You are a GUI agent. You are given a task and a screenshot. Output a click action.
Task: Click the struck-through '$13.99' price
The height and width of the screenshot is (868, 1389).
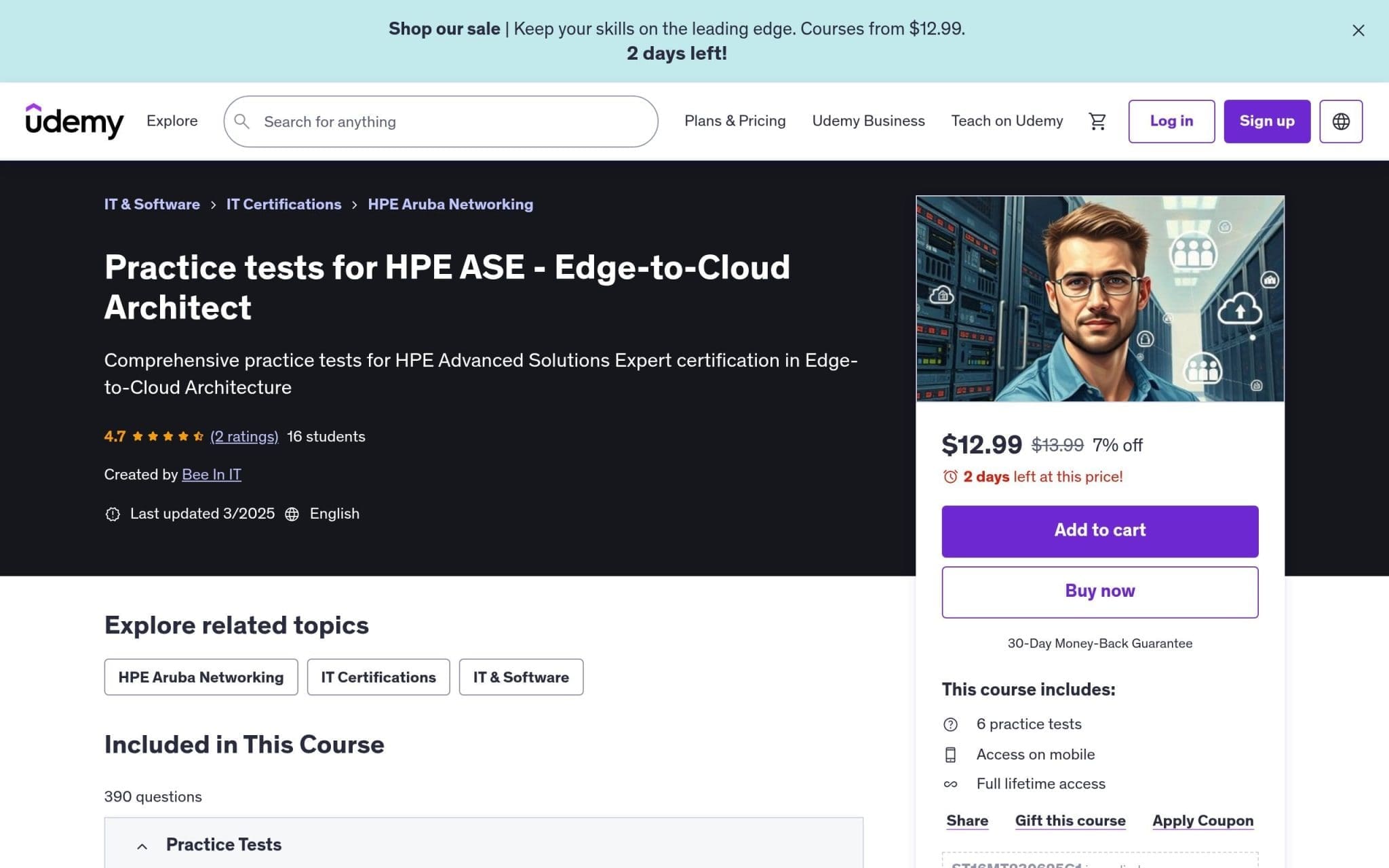tap(1057, 446)
